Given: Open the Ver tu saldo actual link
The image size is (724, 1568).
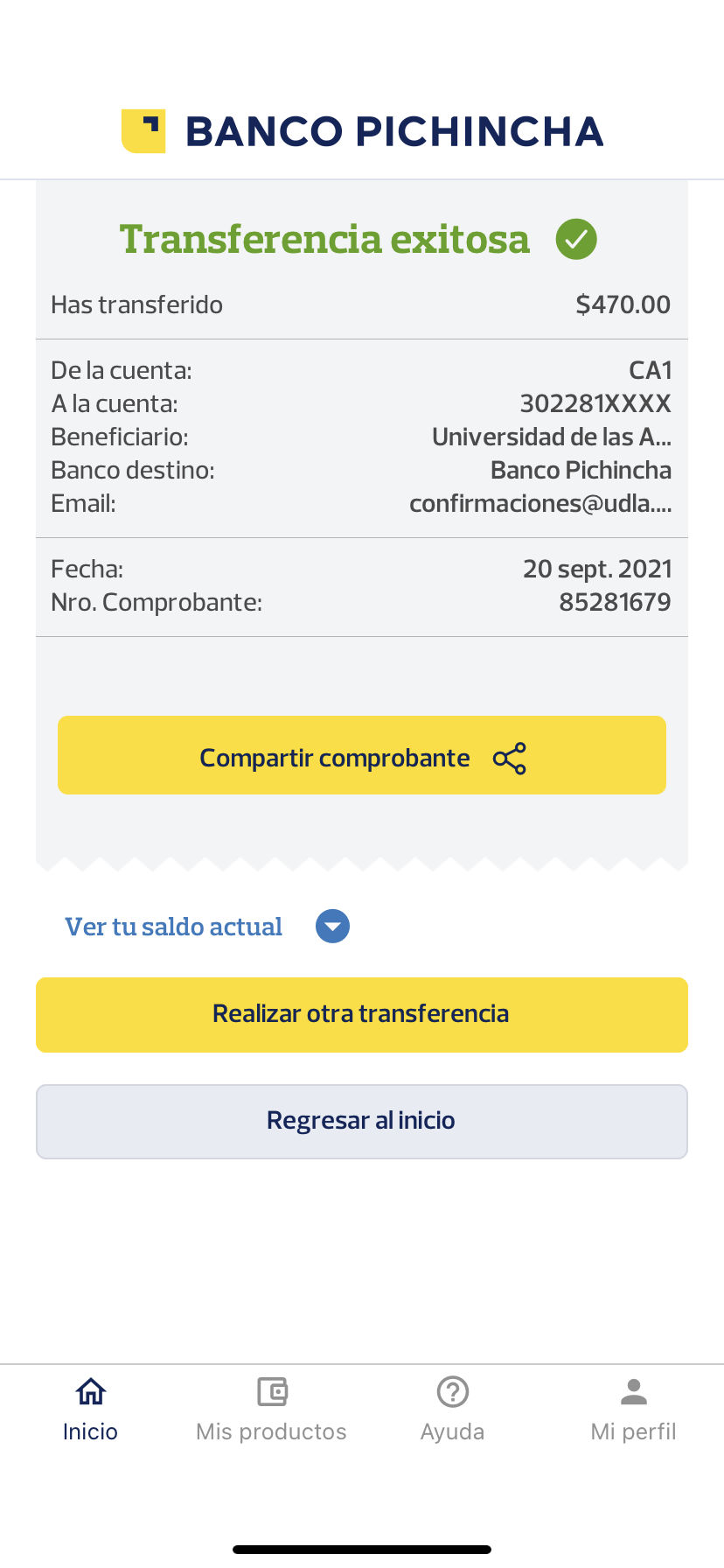Looking at the screenshot, I should (x=173, y=927).
